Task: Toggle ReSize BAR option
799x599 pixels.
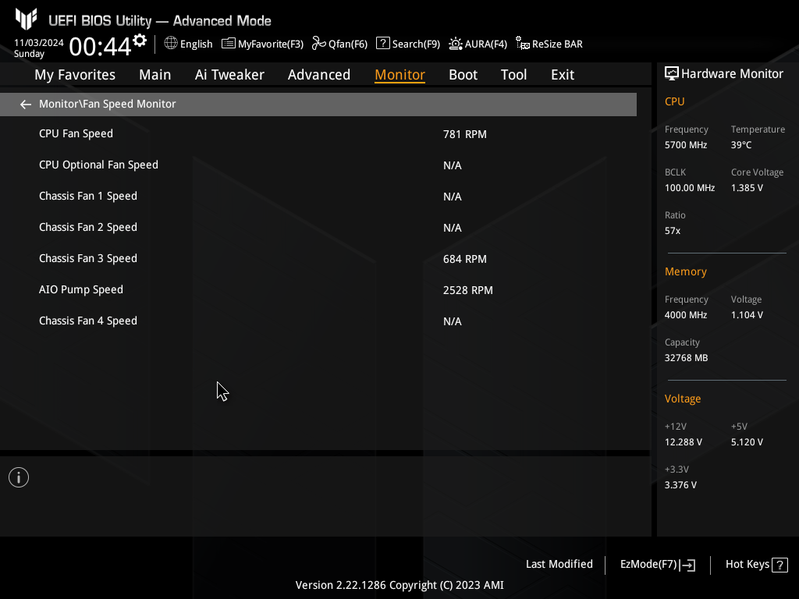Action: (x=549, y=44)
